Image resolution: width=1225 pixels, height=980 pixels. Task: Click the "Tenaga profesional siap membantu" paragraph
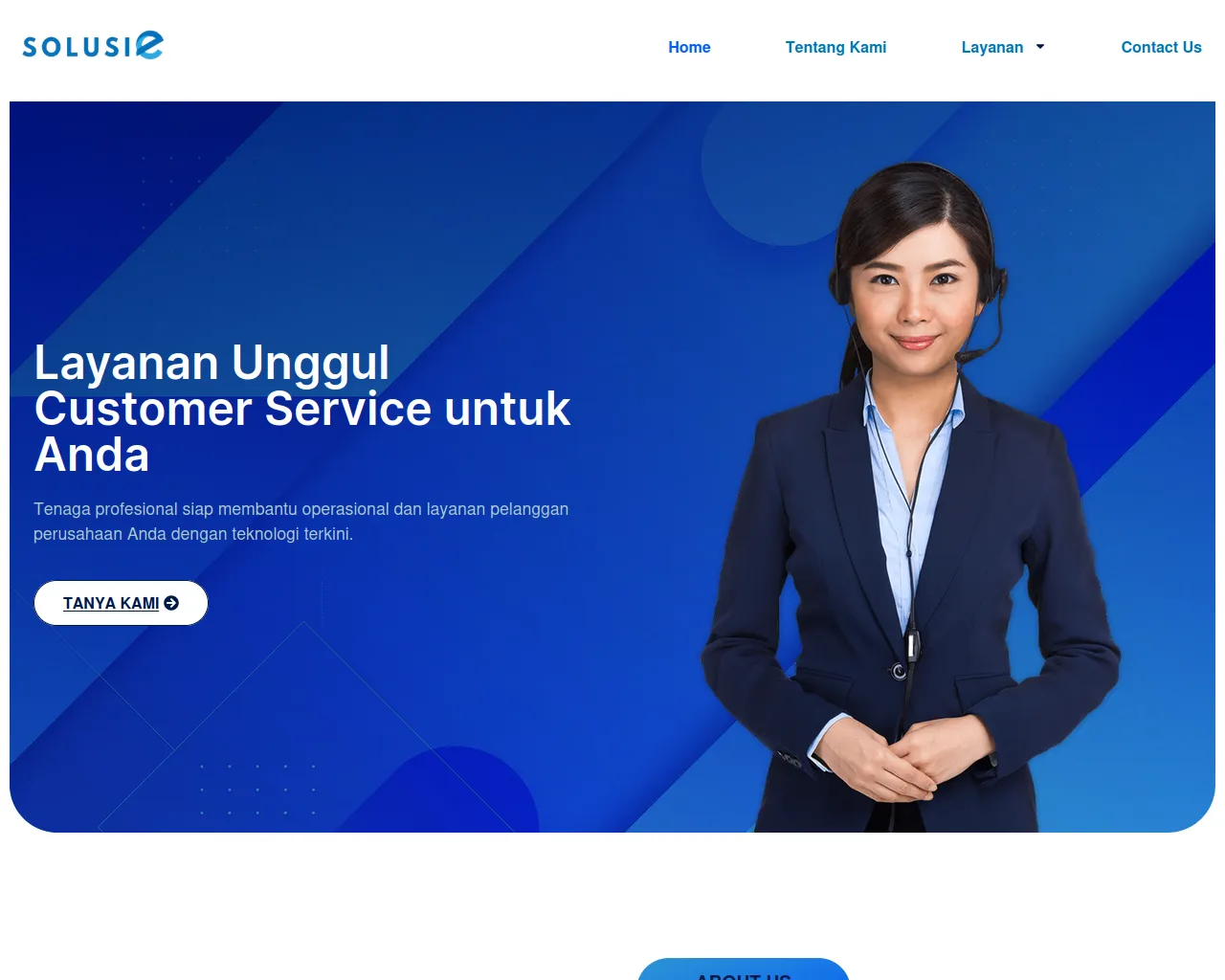pyautogui.click(x=301, y=522)
